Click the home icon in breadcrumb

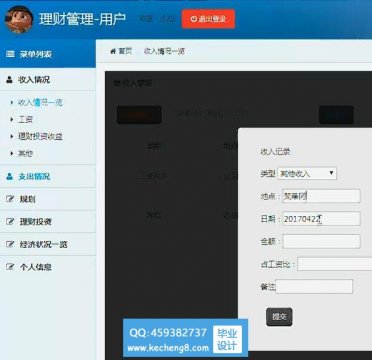tap(113, 51)
